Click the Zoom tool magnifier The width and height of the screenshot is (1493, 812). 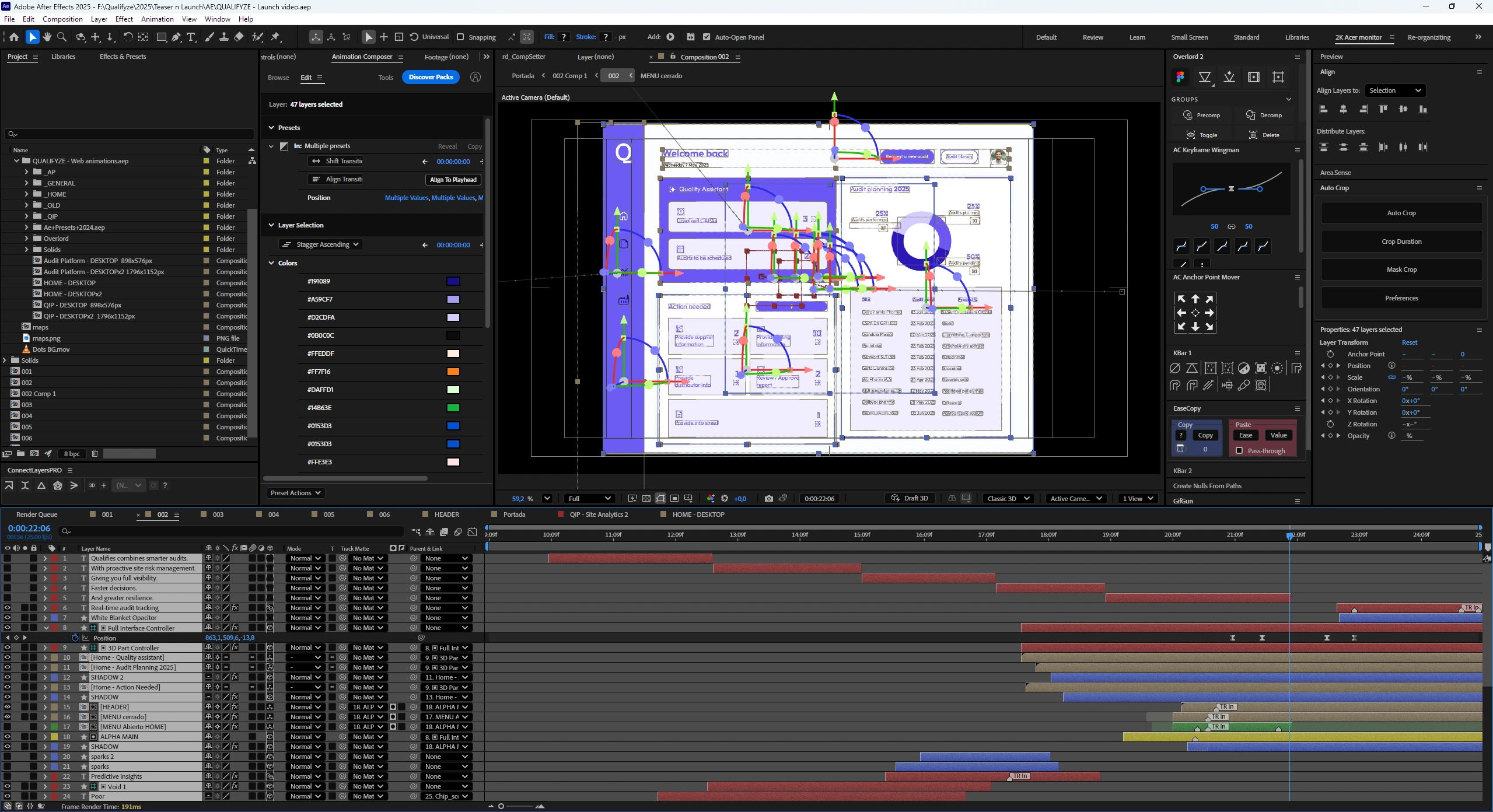[62, 37]
